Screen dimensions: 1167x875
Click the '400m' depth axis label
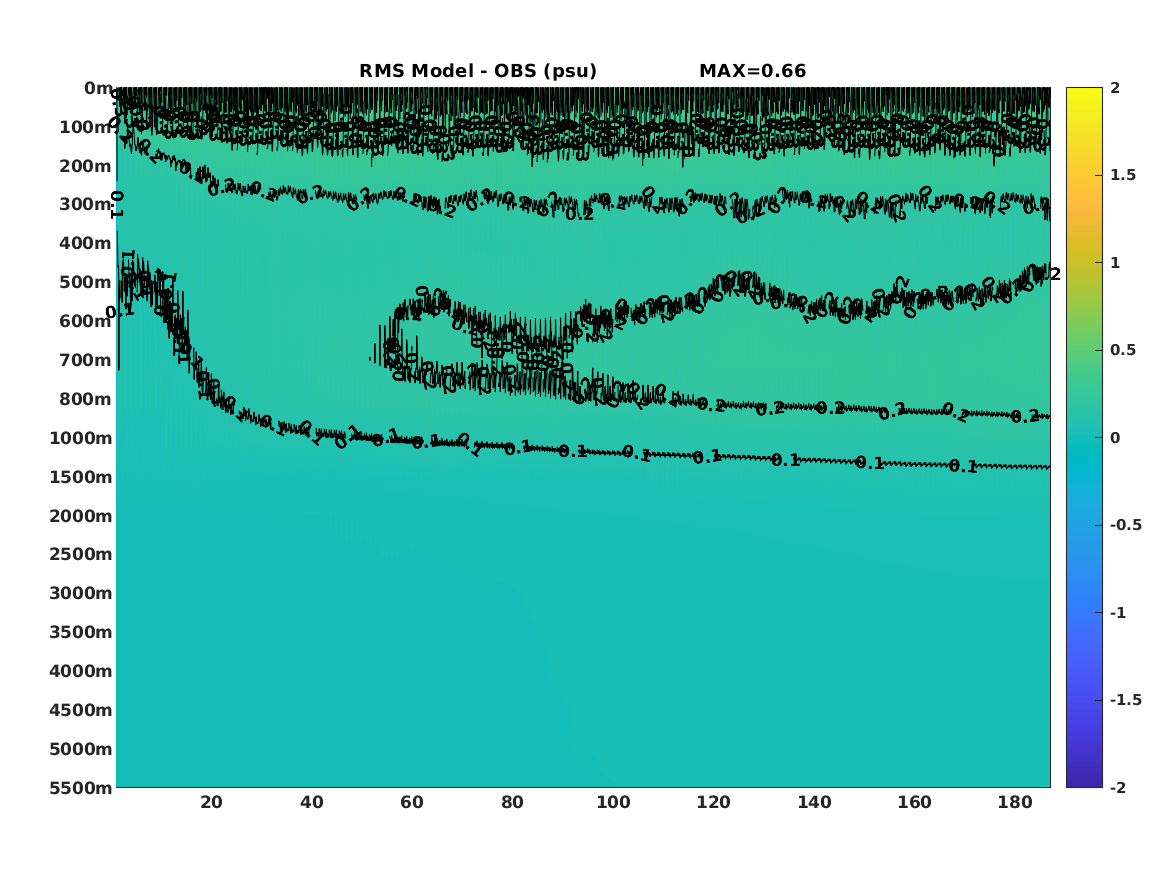click(x=86, y=243)
